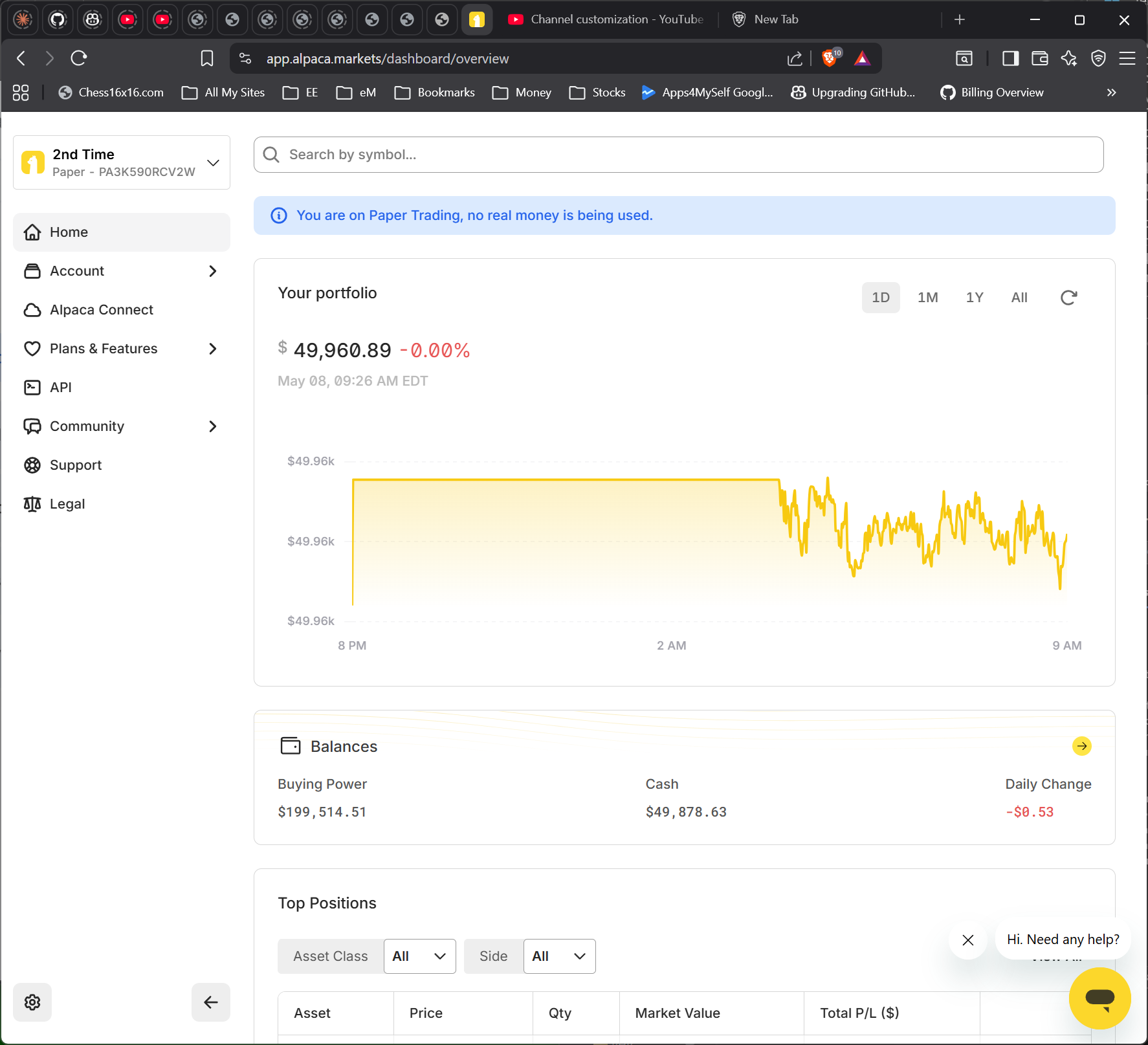
Task: Open Brave Rewards triangle icon
Action: [x=862, y=58]
